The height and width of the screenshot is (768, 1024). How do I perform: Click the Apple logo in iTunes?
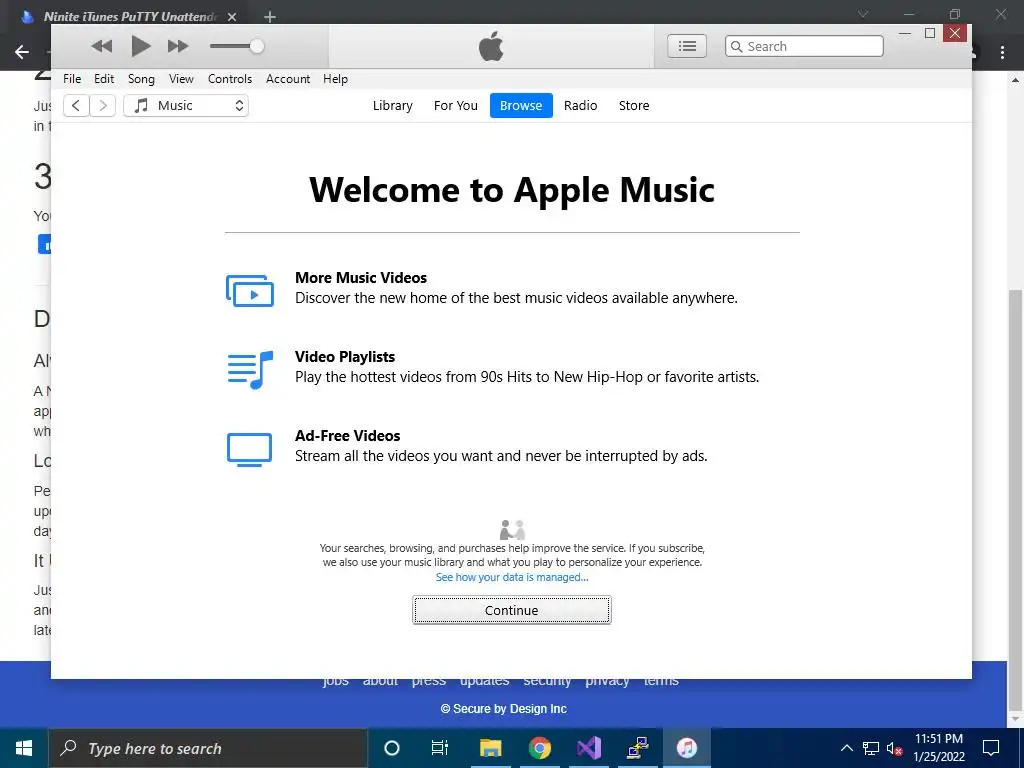pos(491,46)
